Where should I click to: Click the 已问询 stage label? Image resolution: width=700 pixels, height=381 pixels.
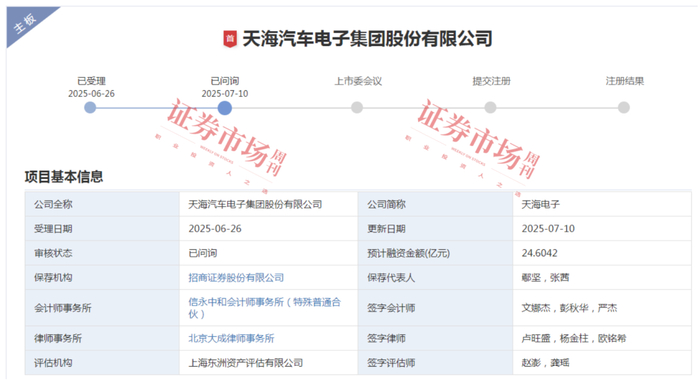click(x=225, y=81)
